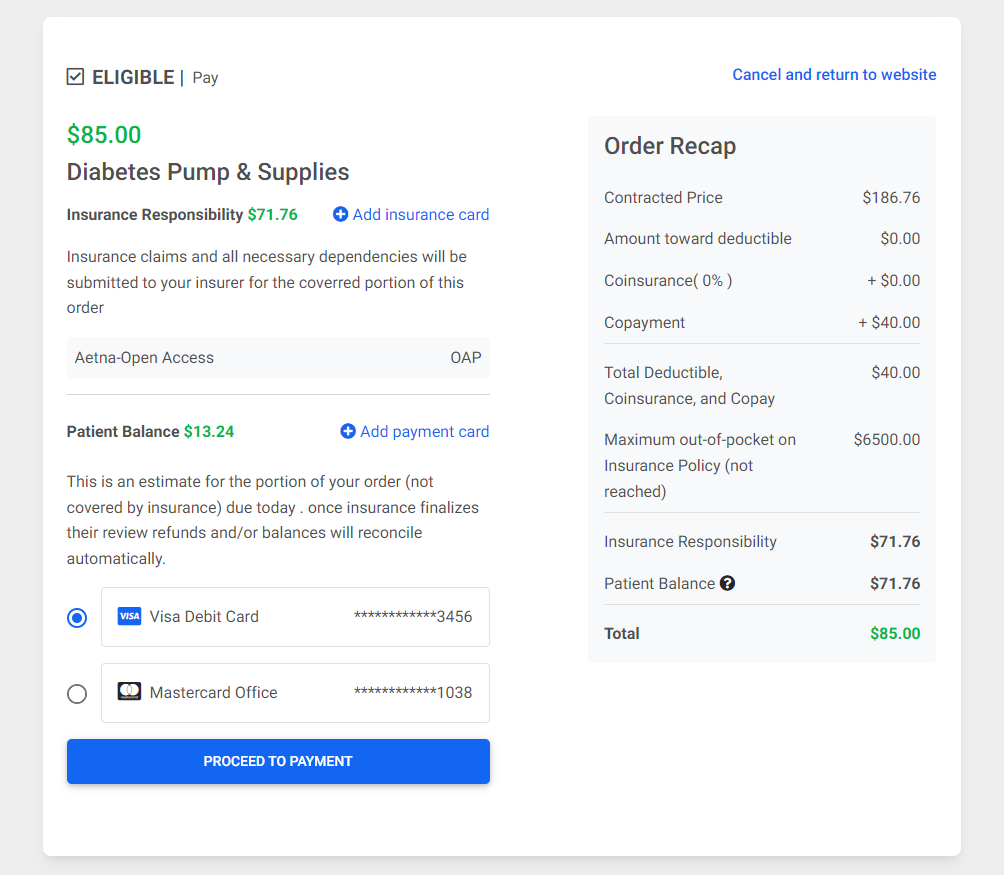Click the Visa logo on the debit card entry

coord(129,617)
